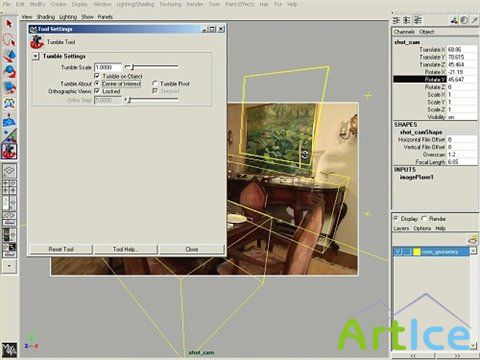Open the viewport Panels menu

(x=105, y=17)
